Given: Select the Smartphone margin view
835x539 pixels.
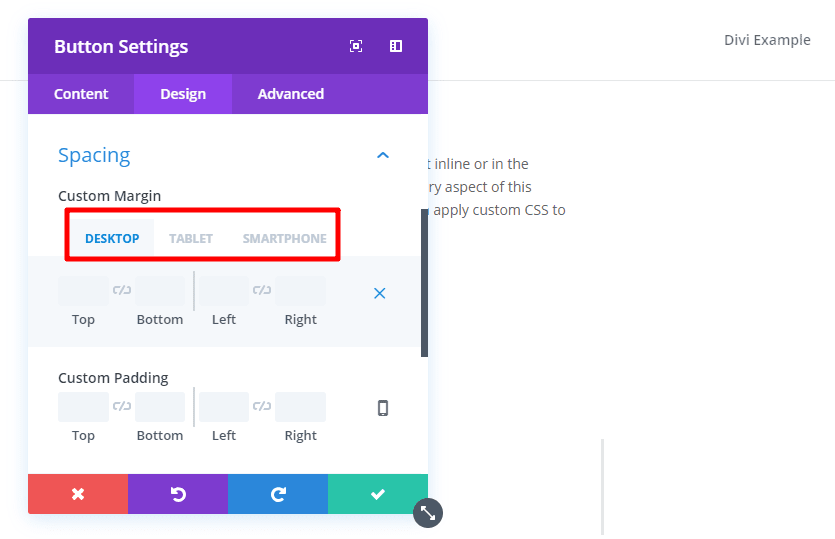Looking at the screenshot, I should pyautogui.click(x=284, y=239).
